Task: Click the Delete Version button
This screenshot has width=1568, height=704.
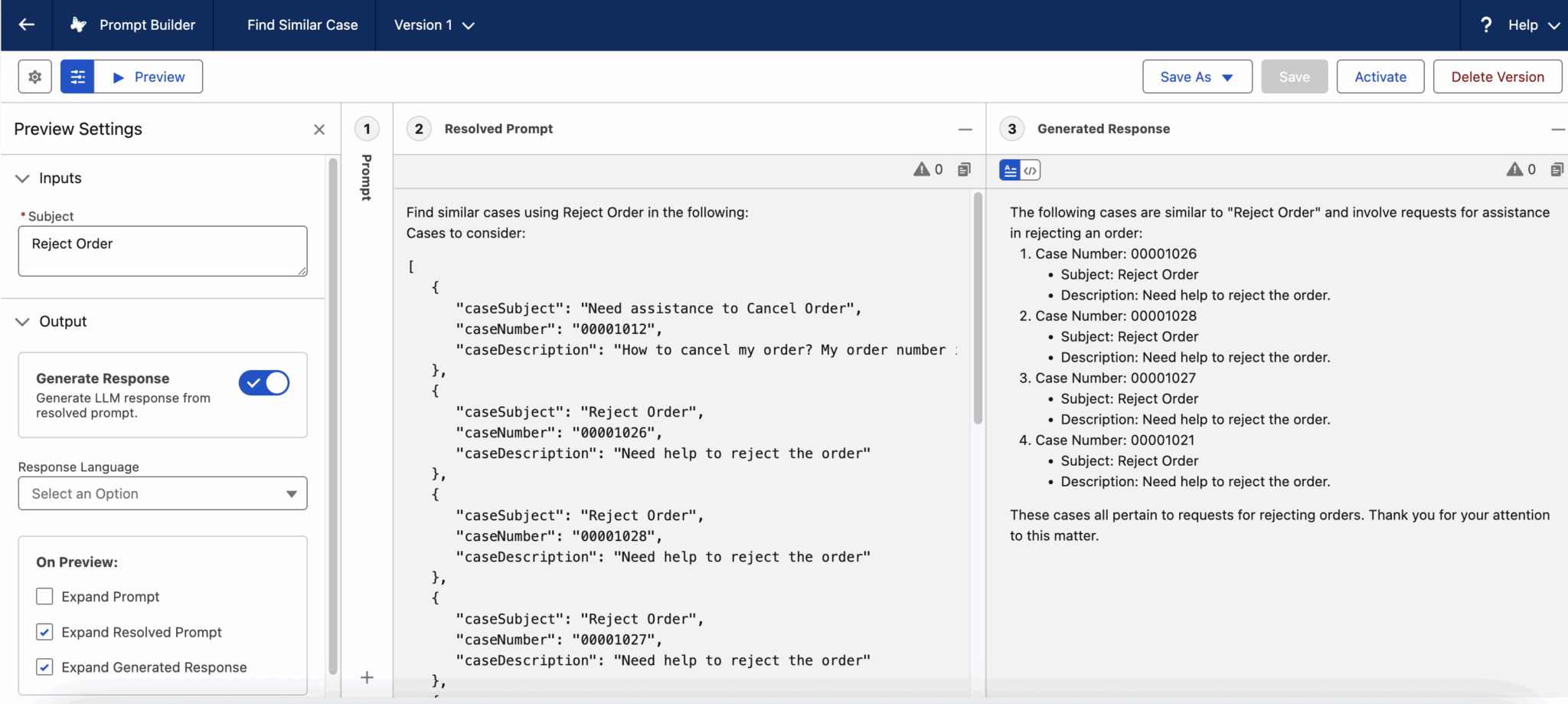Action: (1498, 77)
